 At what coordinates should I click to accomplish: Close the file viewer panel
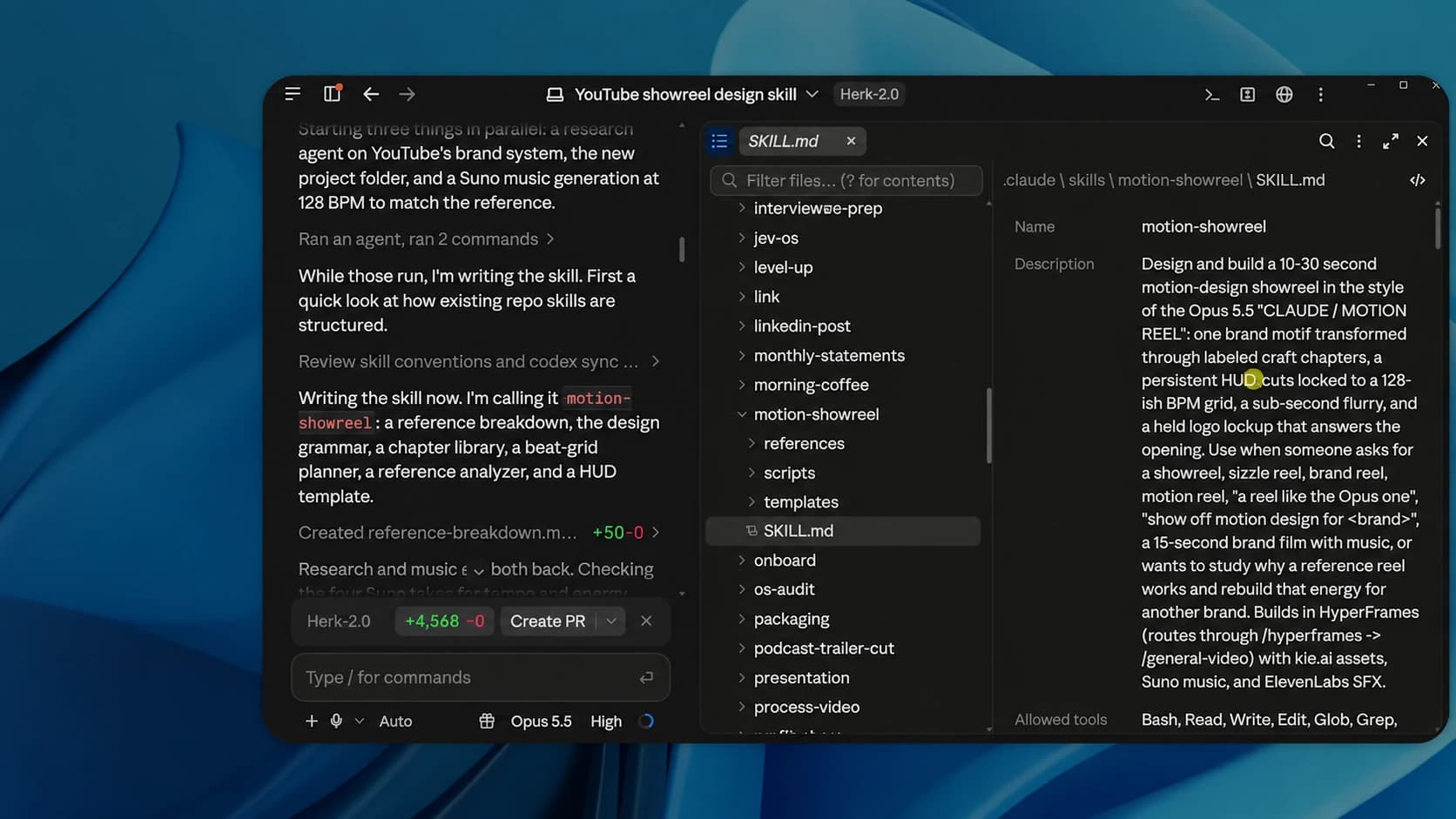(x=1422, y=141)
